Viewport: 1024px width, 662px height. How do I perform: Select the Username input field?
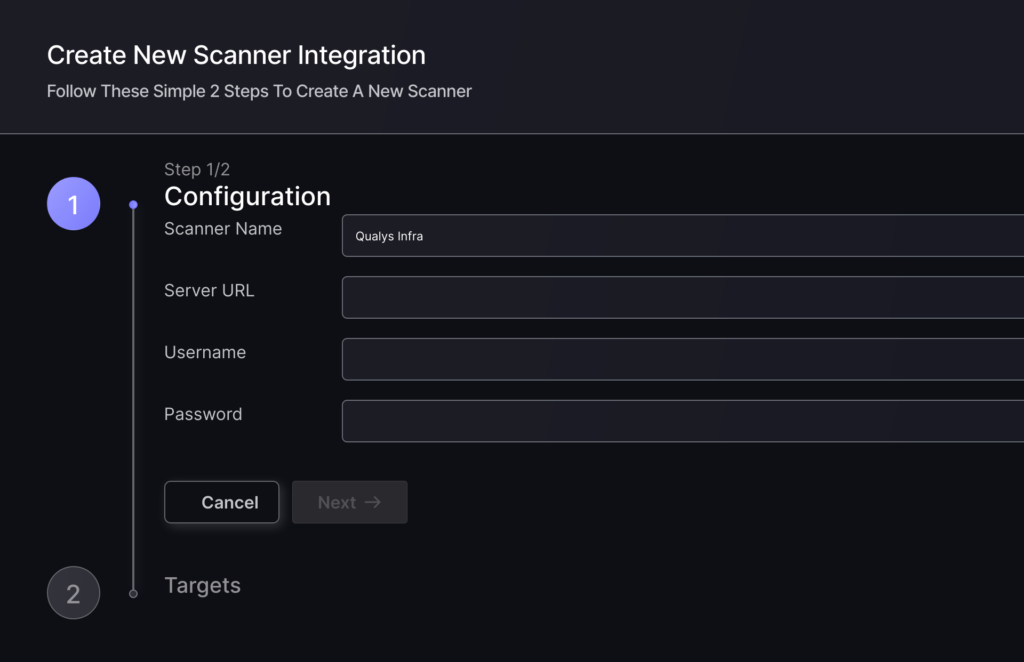(x=683, y=359)
